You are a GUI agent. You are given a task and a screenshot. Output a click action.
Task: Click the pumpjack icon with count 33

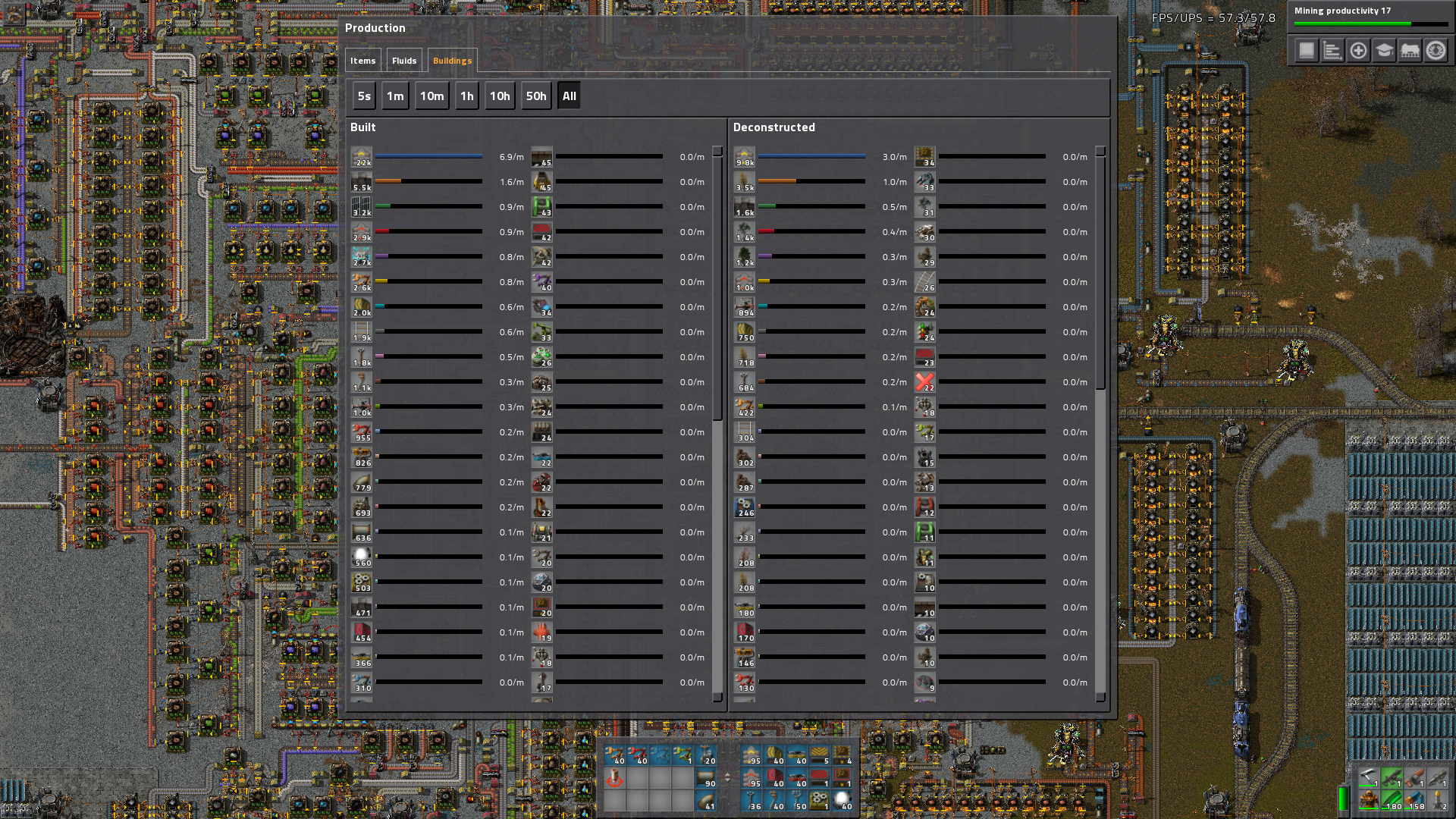542,332
